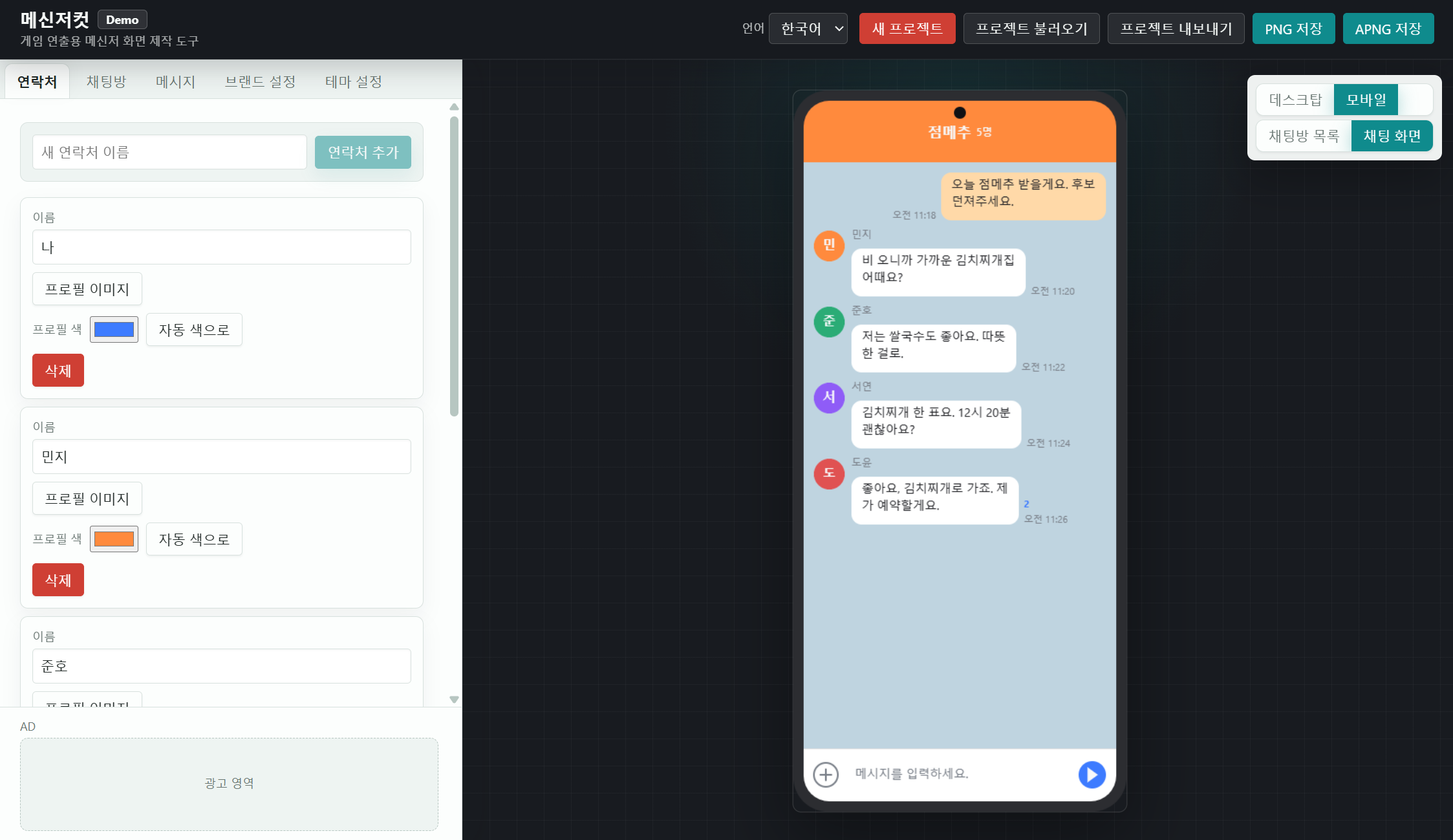
Task: Click the message bubble about 김치찌개집
Action: click(938, 272)
